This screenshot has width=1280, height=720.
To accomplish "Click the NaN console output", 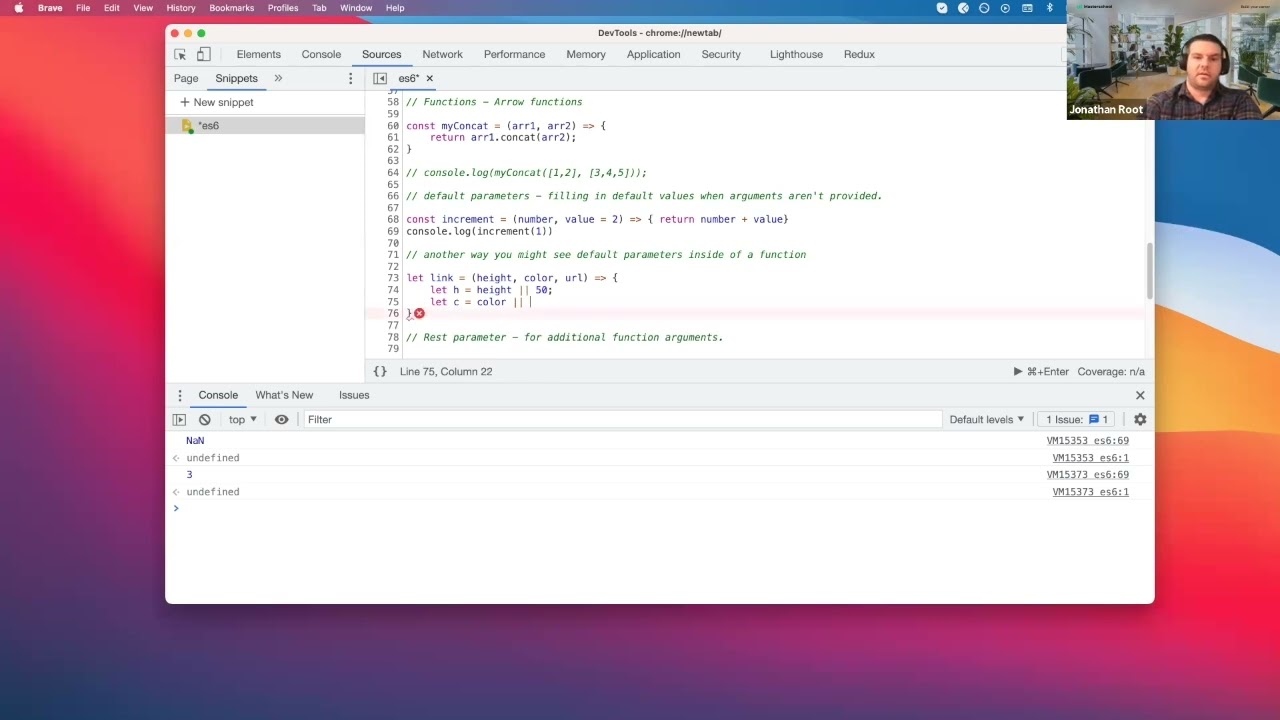I will click(195, 441).
